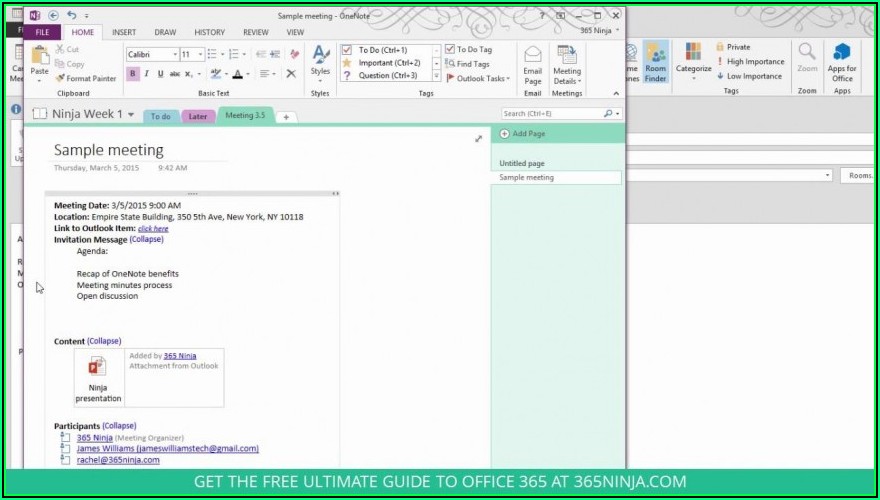Click the Format Painter tool
This screenshot has height=500, width=880.
(85, 78)
